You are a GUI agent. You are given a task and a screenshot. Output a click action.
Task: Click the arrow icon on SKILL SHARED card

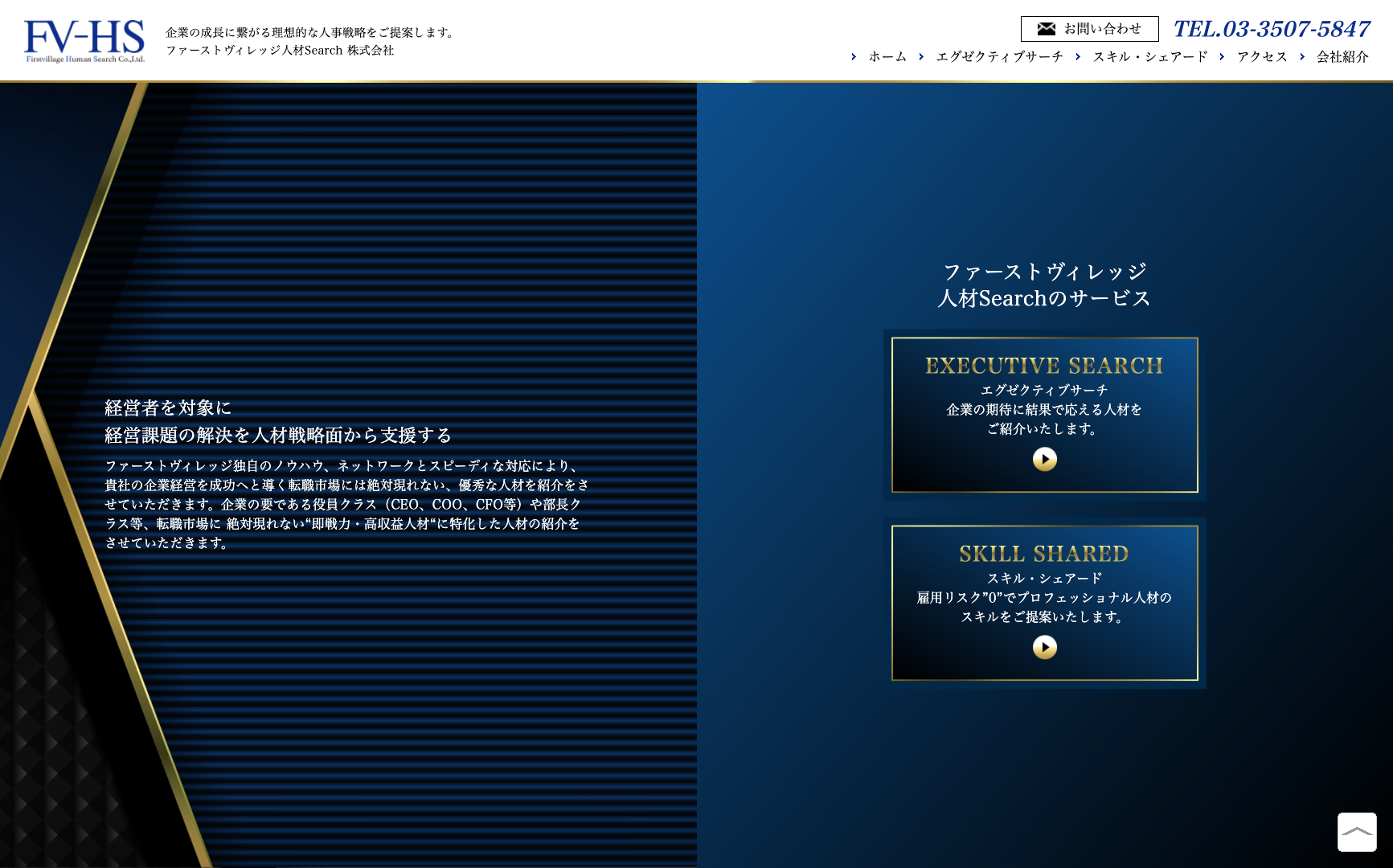pos(1044,647)
